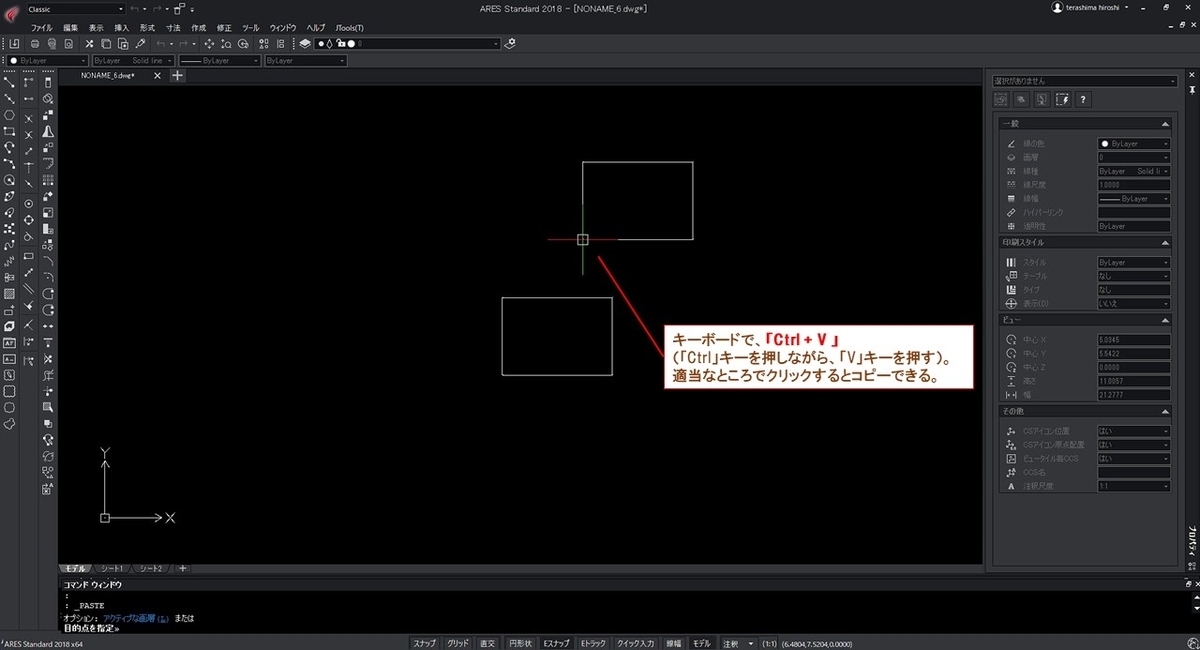The width and height of the screenshot is (1200, 650).
Task: Toggle モデル button in status bar
Action: 703,644
